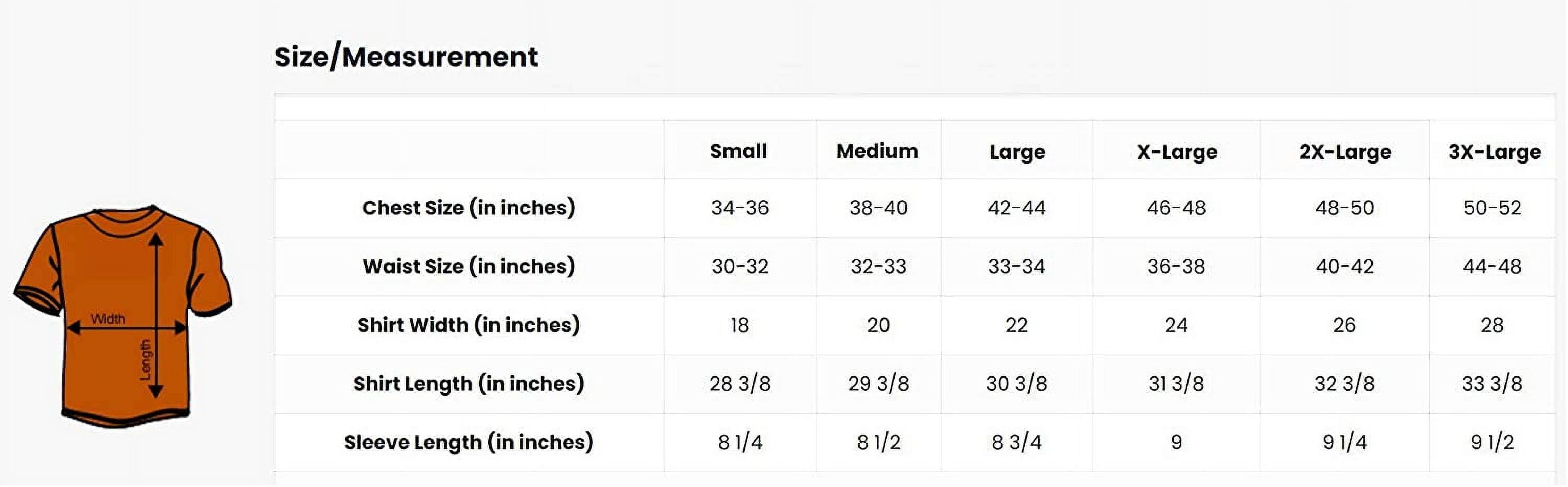
Task: Click the Sleeve Length row label
Action: coord(469,442)
